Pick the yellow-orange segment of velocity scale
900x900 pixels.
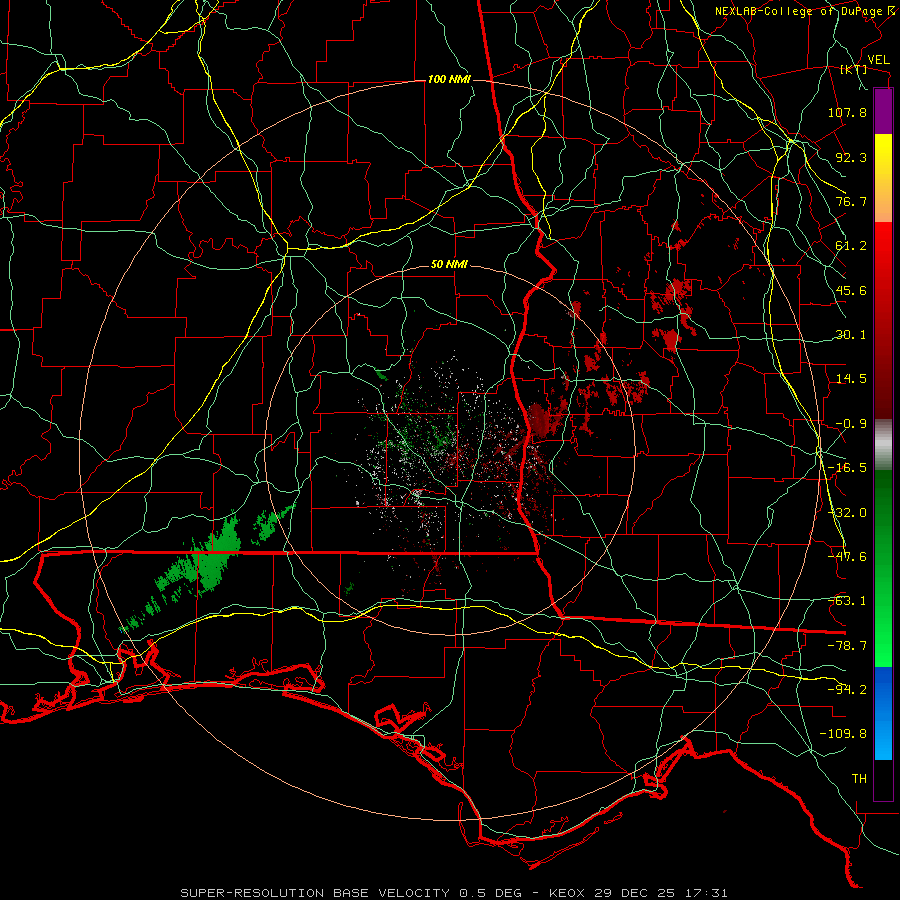click(883, 178)
